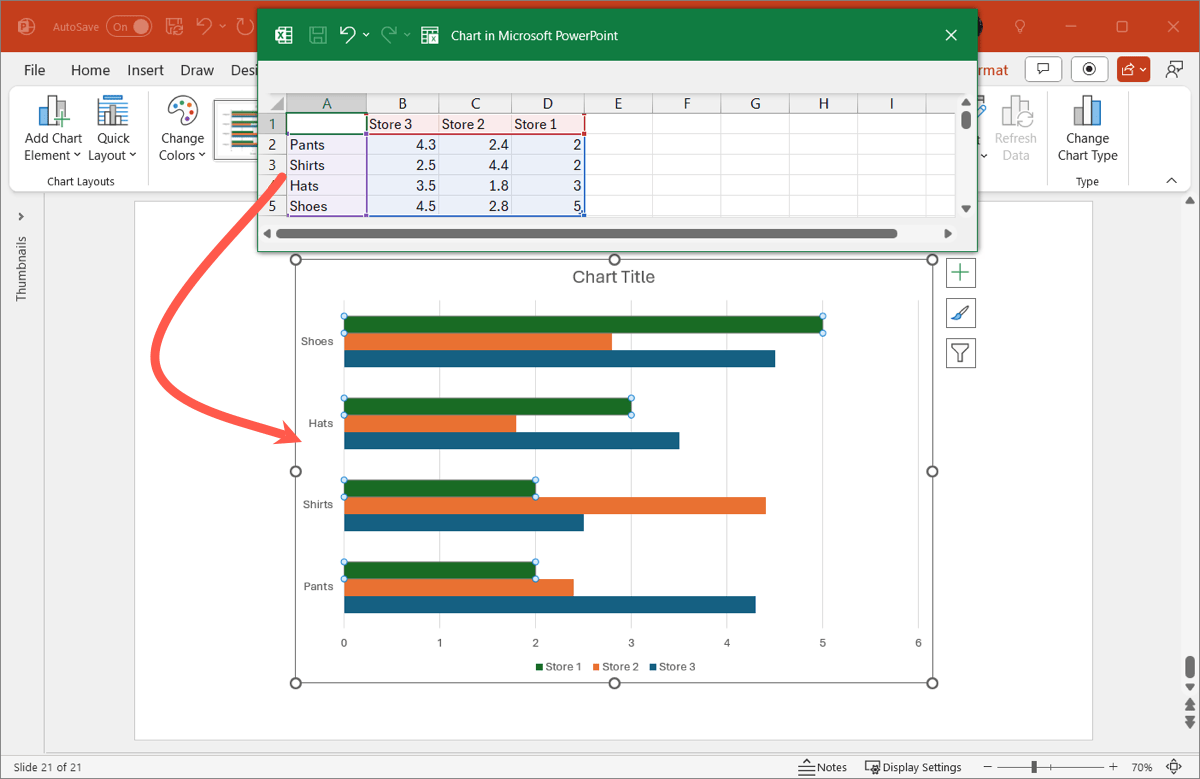This screenshot has width=1200, height=779.
Task: Expand the Thumbnails pane chevron
Action: point(21,217)
